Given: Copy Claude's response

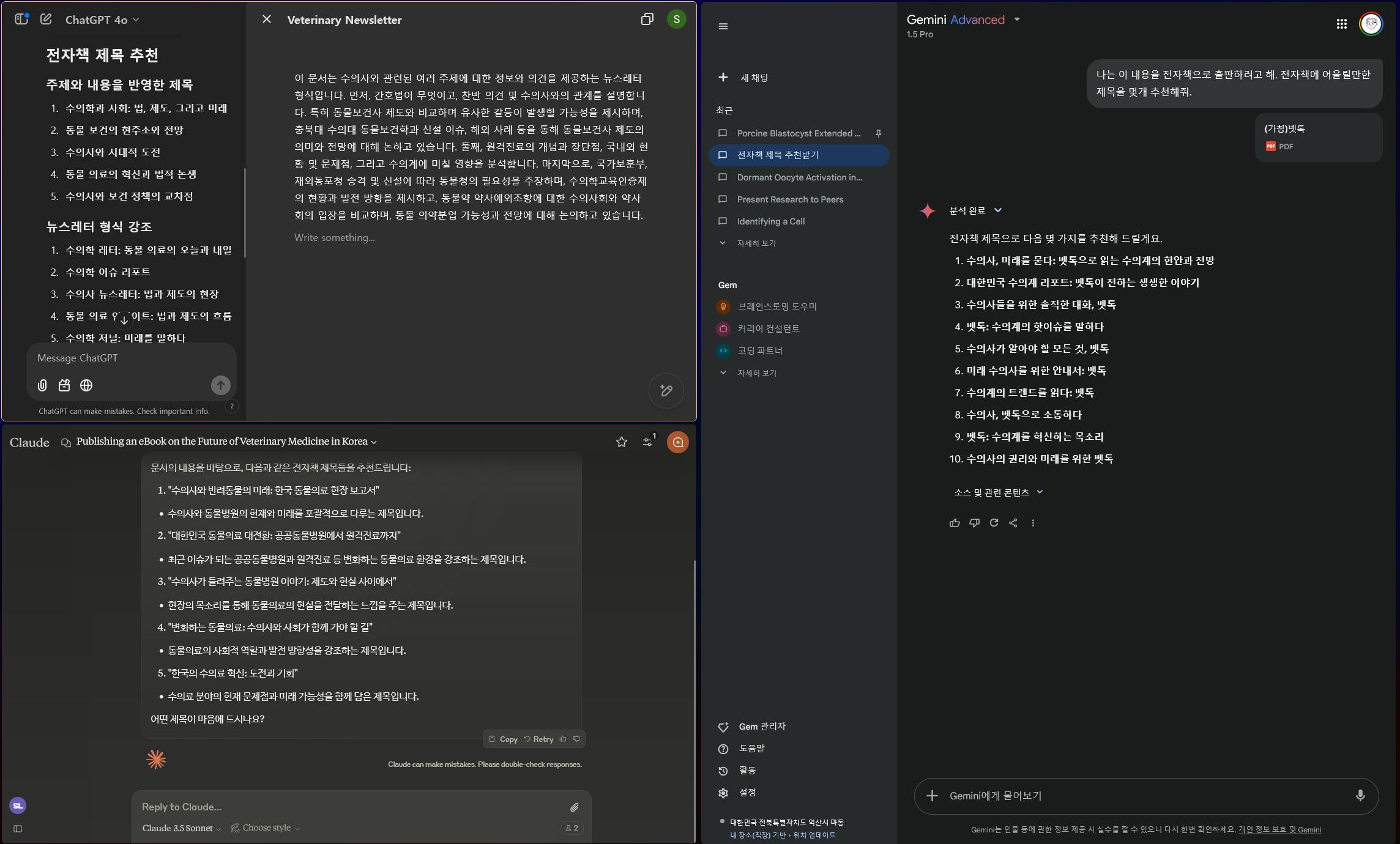Looking at the screenshot, I should 503,739.
